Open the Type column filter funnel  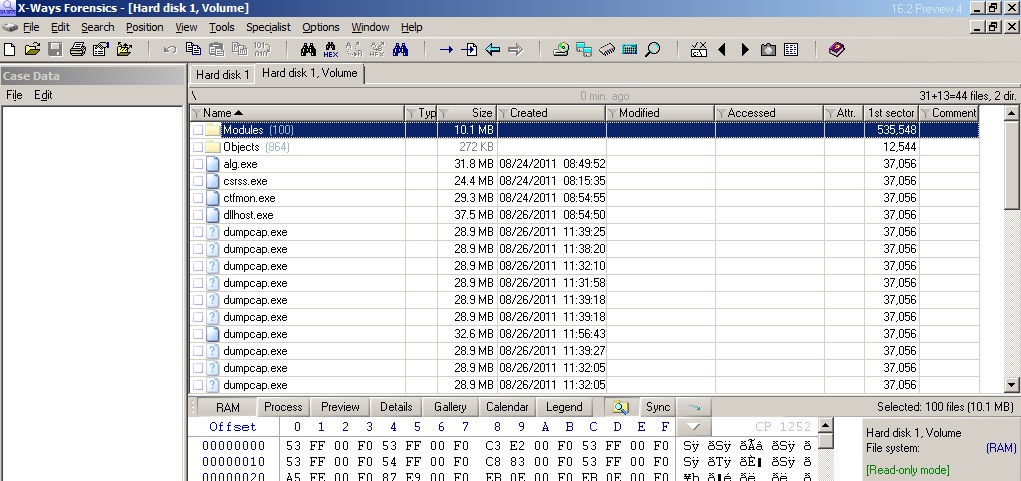point(412,113)
